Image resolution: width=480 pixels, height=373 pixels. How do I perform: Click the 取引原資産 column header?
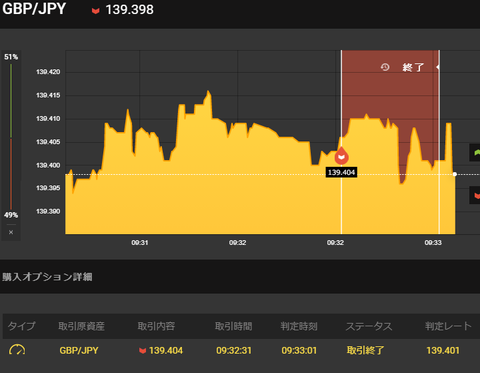tap(81, 326)
